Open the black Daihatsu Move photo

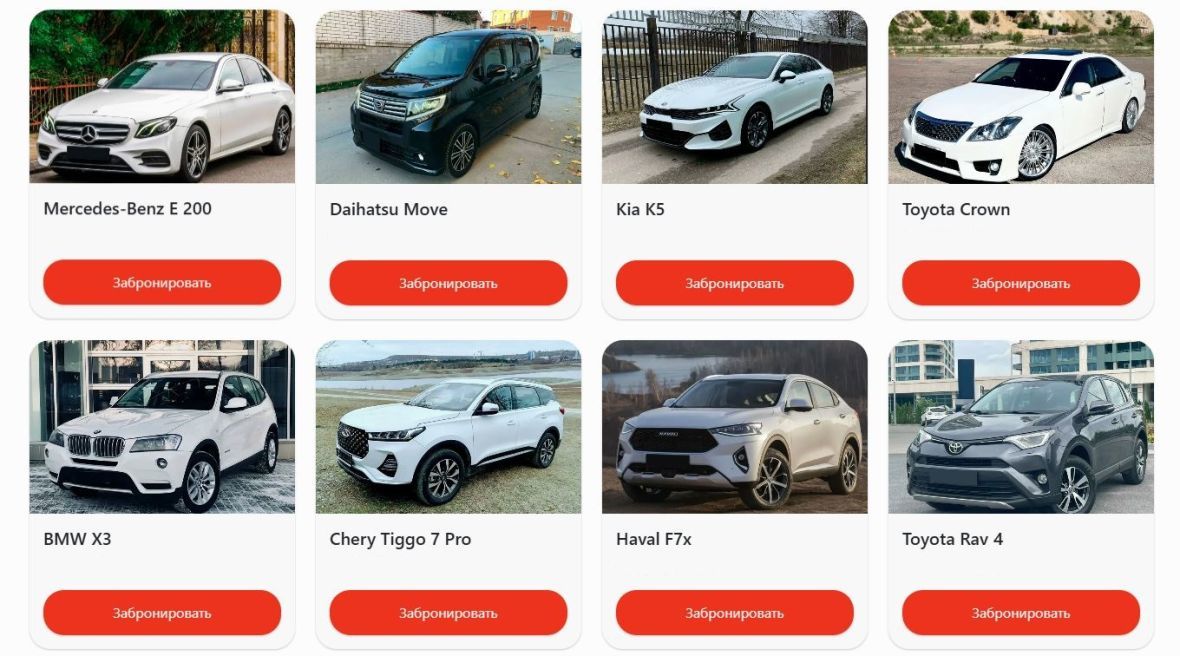pos(449,96)
